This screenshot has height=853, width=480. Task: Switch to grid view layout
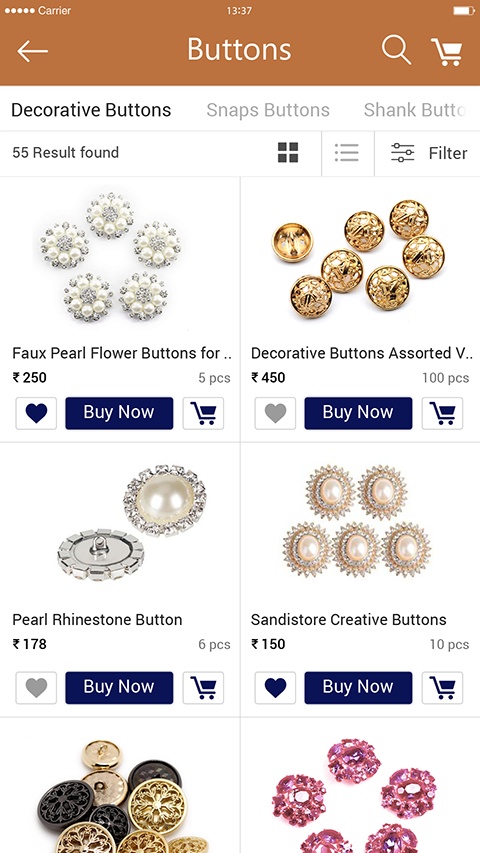pyautogui.click(x=288, y=153)
